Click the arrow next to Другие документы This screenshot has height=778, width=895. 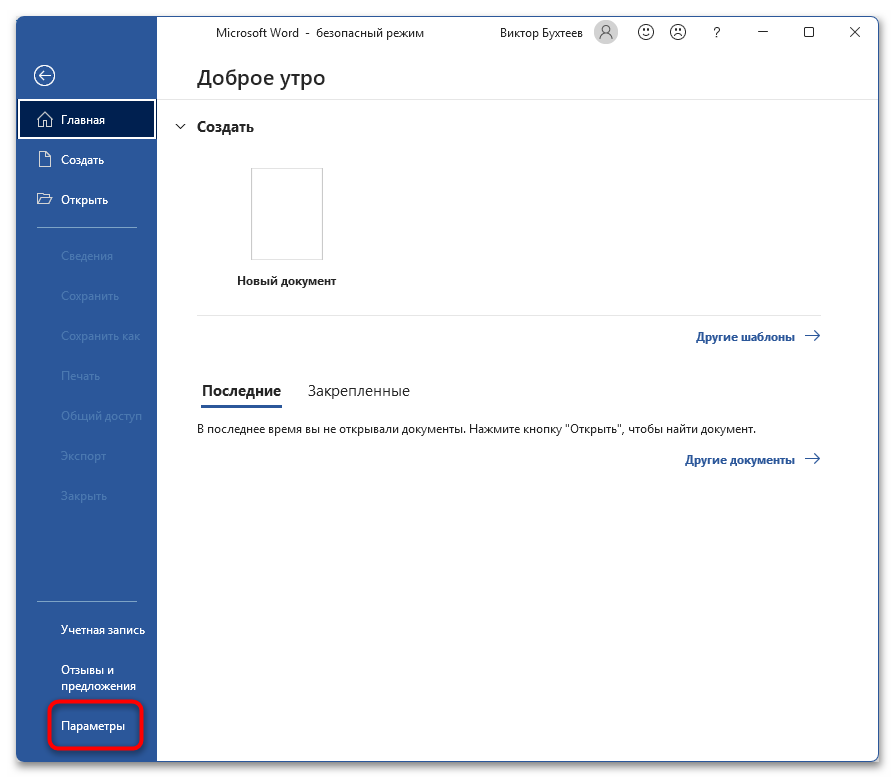(x=812, y=459)
